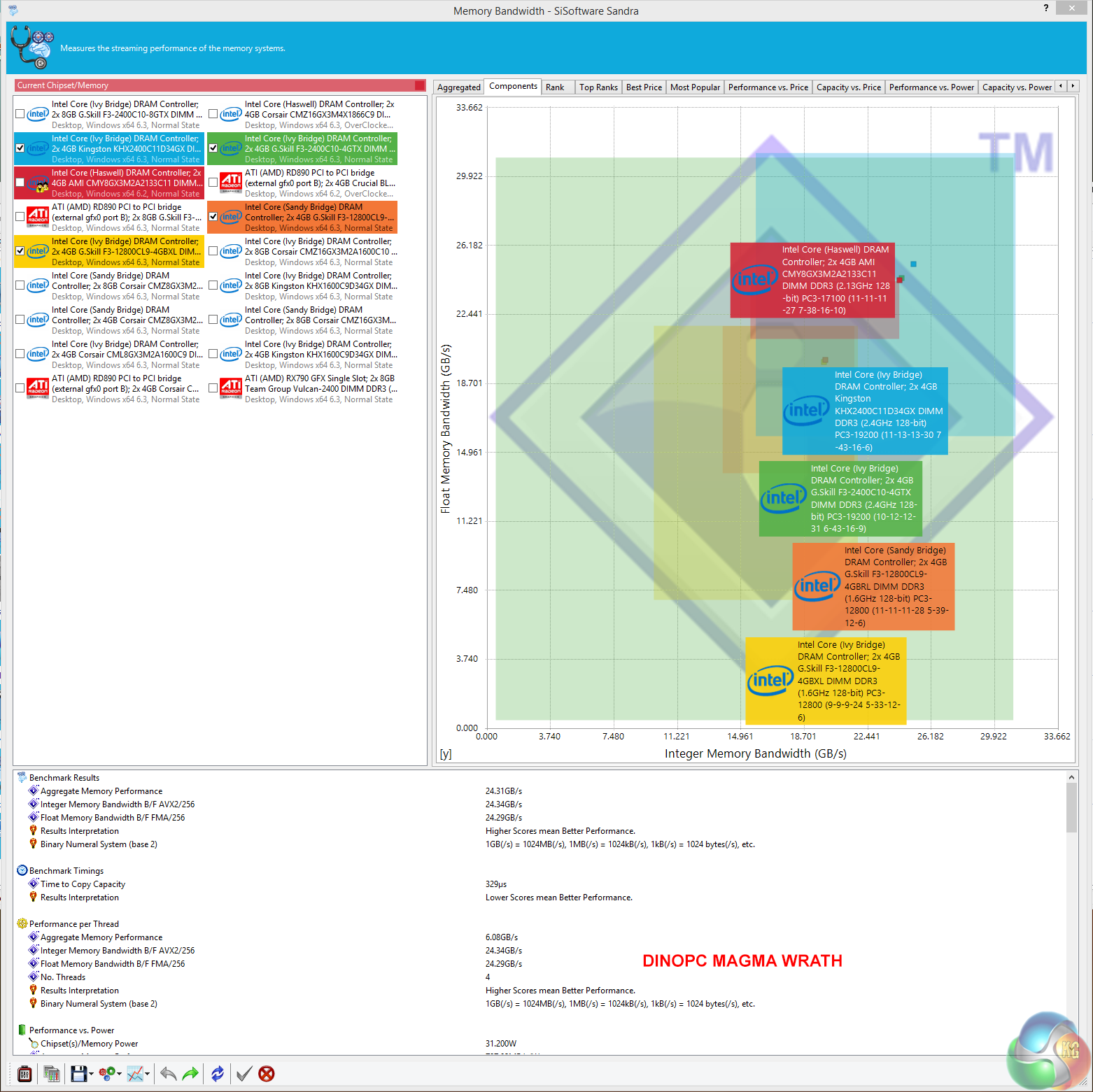The width and height of the screenshot is (1093, 1092).
Task: Select the blue Kingston label in chart
Action: tap(865, 411)
